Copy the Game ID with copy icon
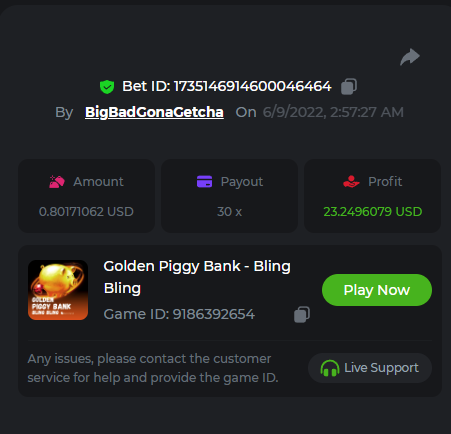This screenshot has height=434, width=451. pyautogui.click(x=302, y=315)
